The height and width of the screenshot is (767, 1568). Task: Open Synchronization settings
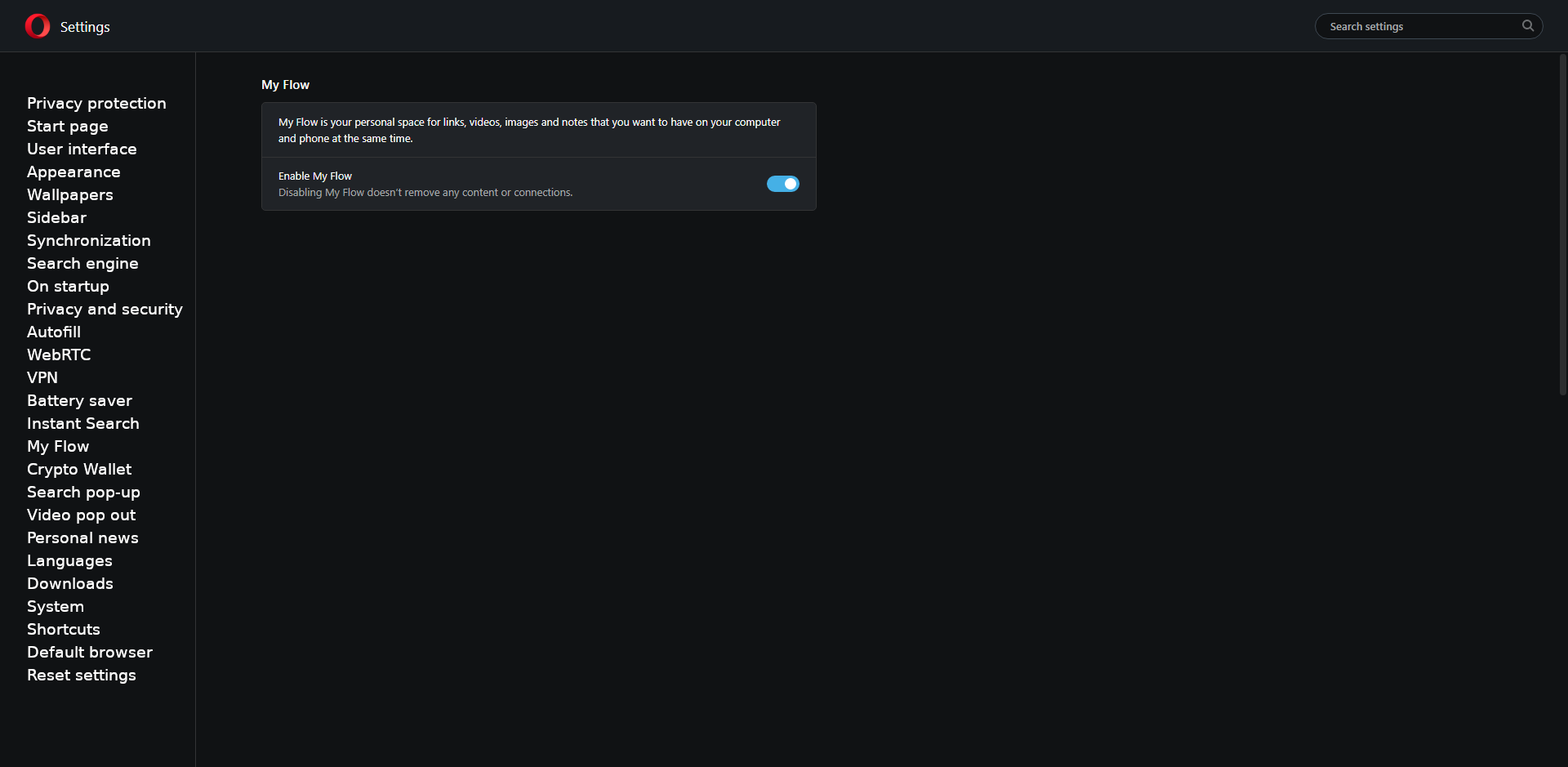[x=89, y=240]
